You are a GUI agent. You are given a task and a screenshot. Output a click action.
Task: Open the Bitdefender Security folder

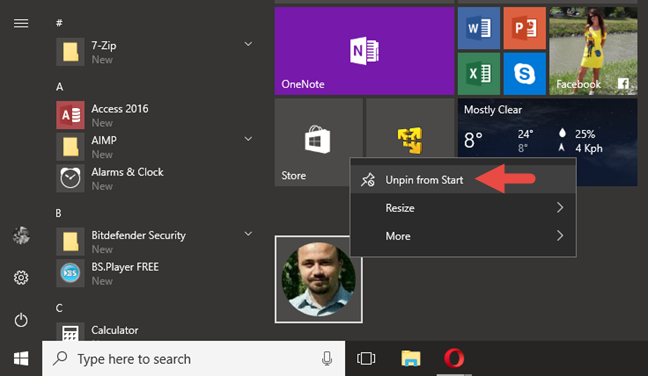[x=156, y=242]
